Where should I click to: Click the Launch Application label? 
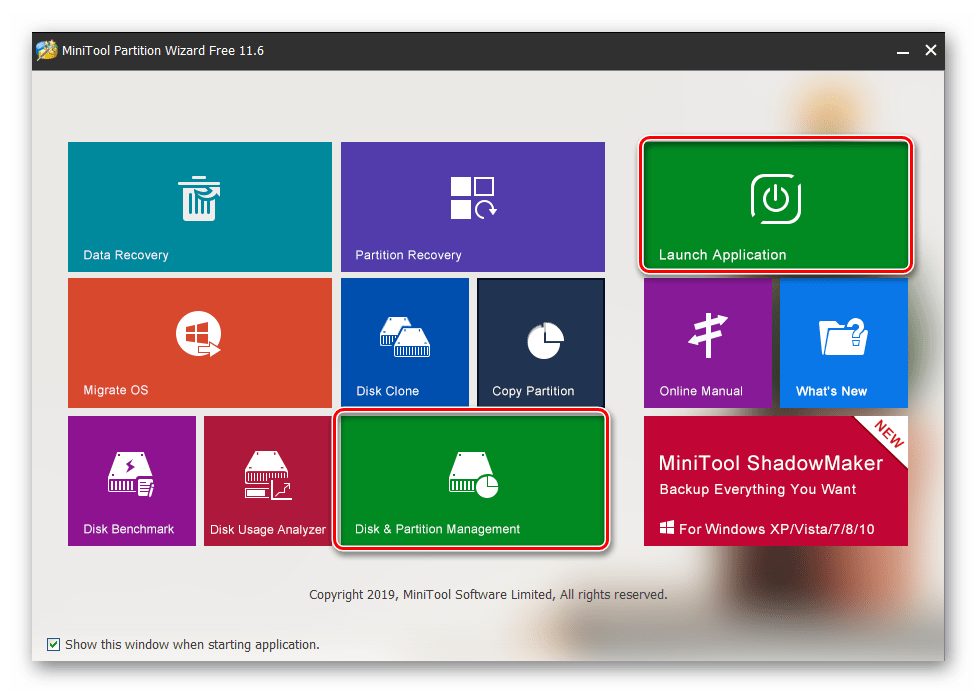tap(722, 255)
